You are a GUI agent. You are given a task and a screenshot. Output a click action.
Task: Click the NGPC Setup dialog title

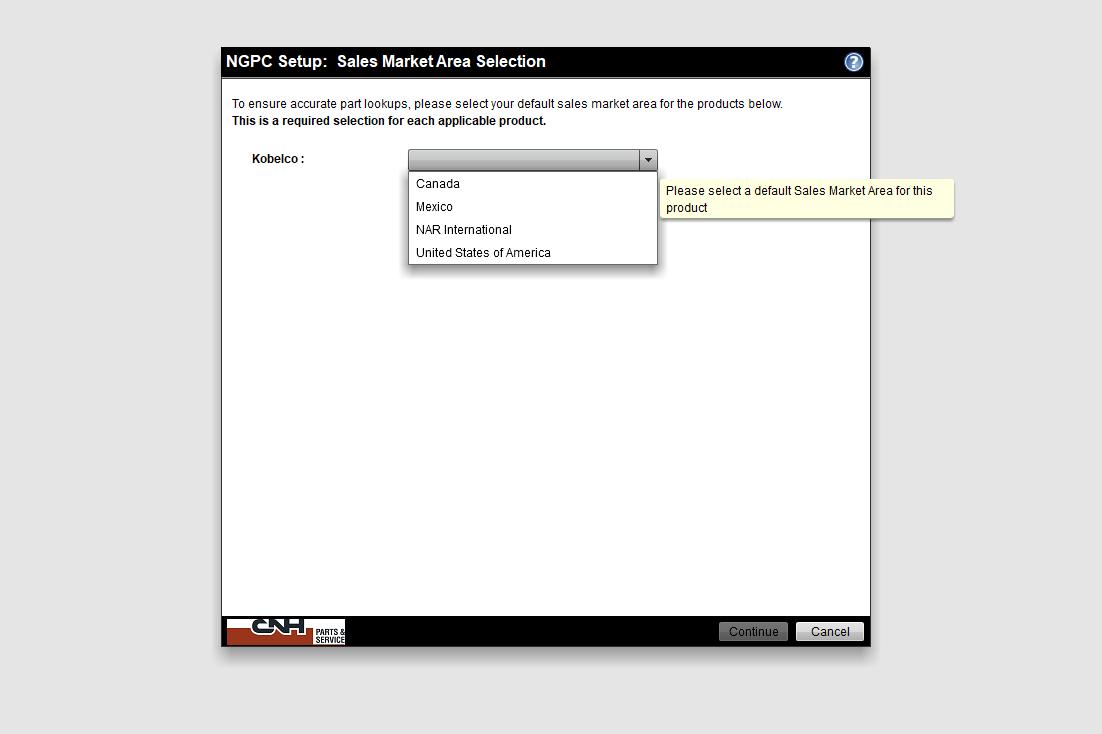(385, 62)
